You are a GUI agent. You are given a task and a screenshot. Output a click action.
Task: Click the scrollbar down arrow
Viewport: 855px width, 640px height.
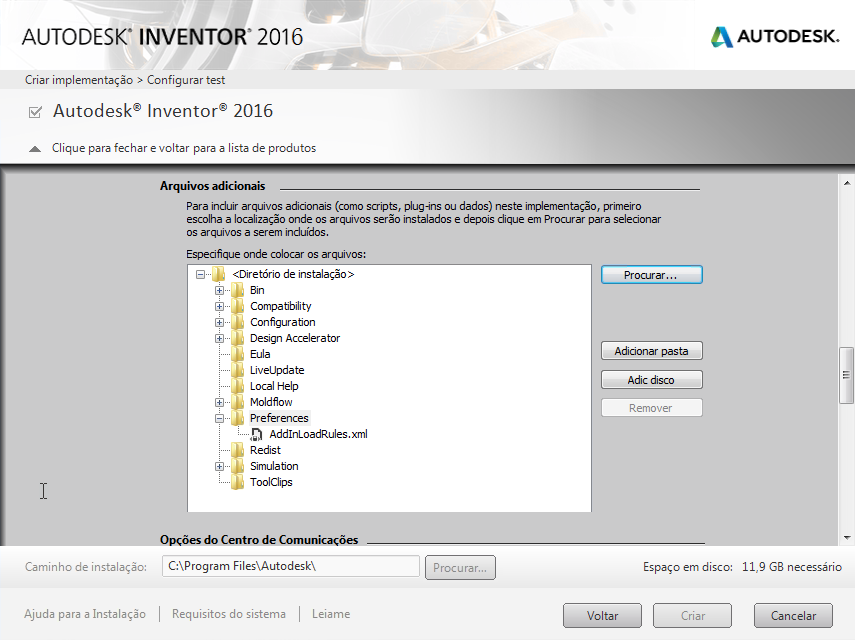(846, 538)
